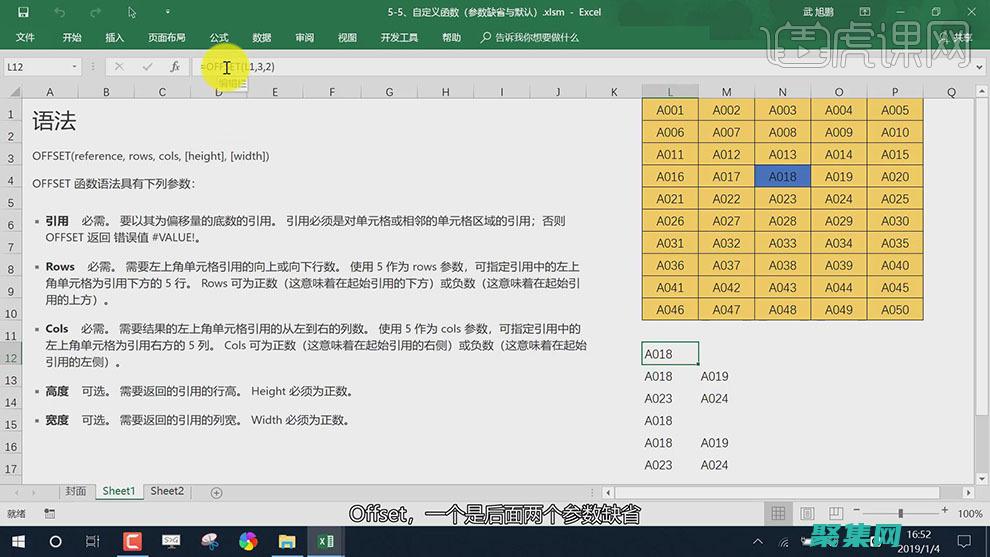Click cell containing A033
The height and width of the screenshot is (557, 990).
[x=782, y=243]
